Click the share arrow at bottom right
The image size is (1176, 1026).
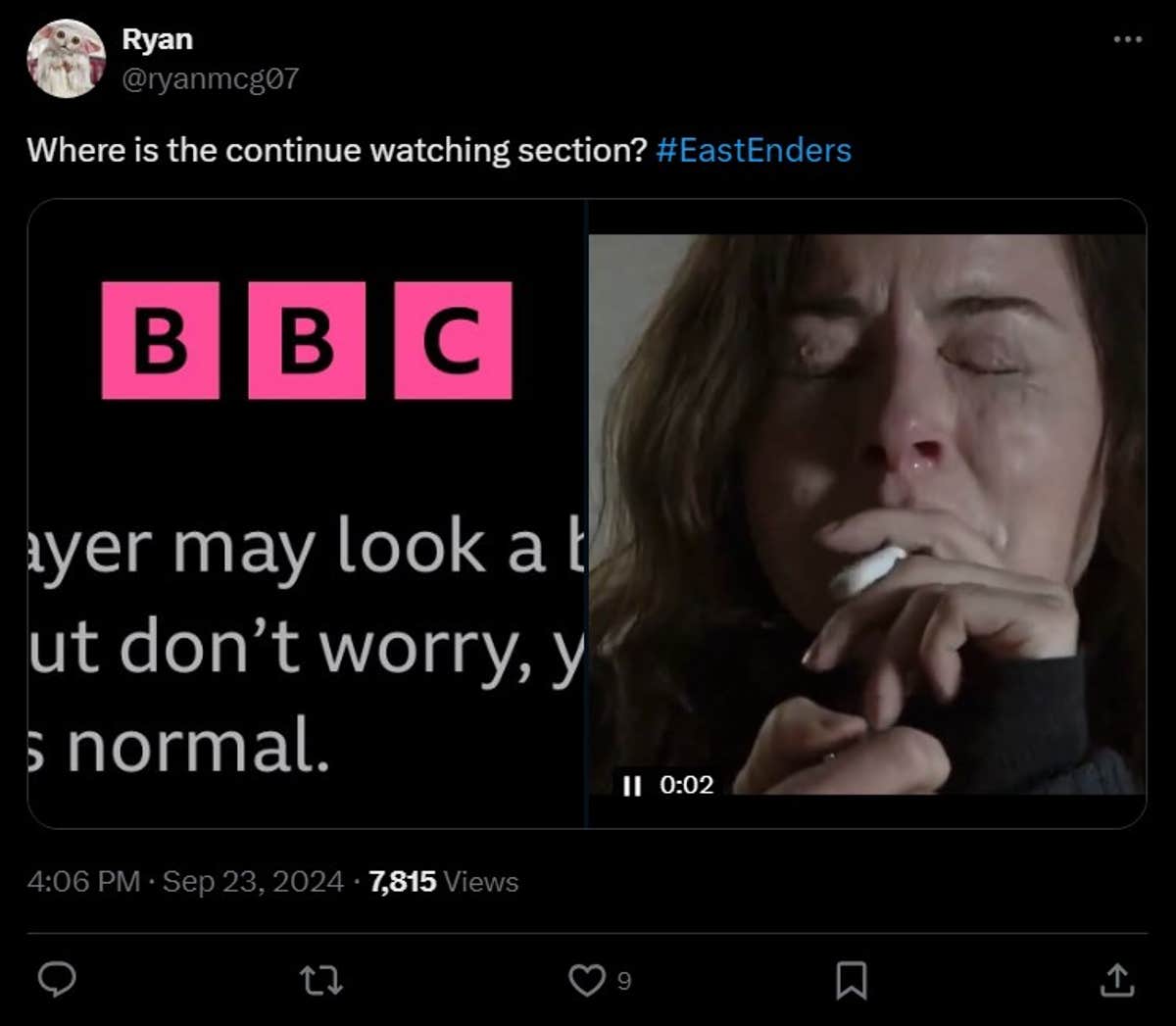pyautogui.click(x=1115, y=977)
